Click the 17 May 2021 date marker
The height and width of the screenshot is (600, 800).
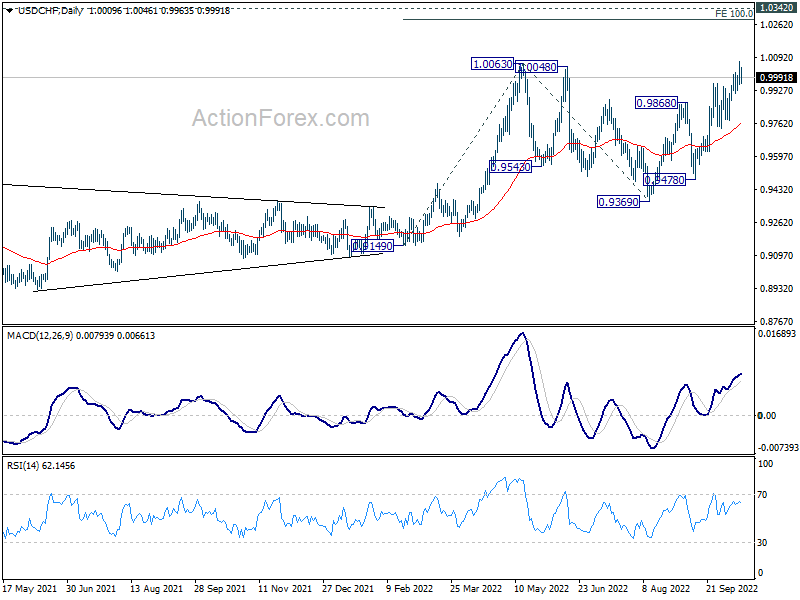click(30, 589)
